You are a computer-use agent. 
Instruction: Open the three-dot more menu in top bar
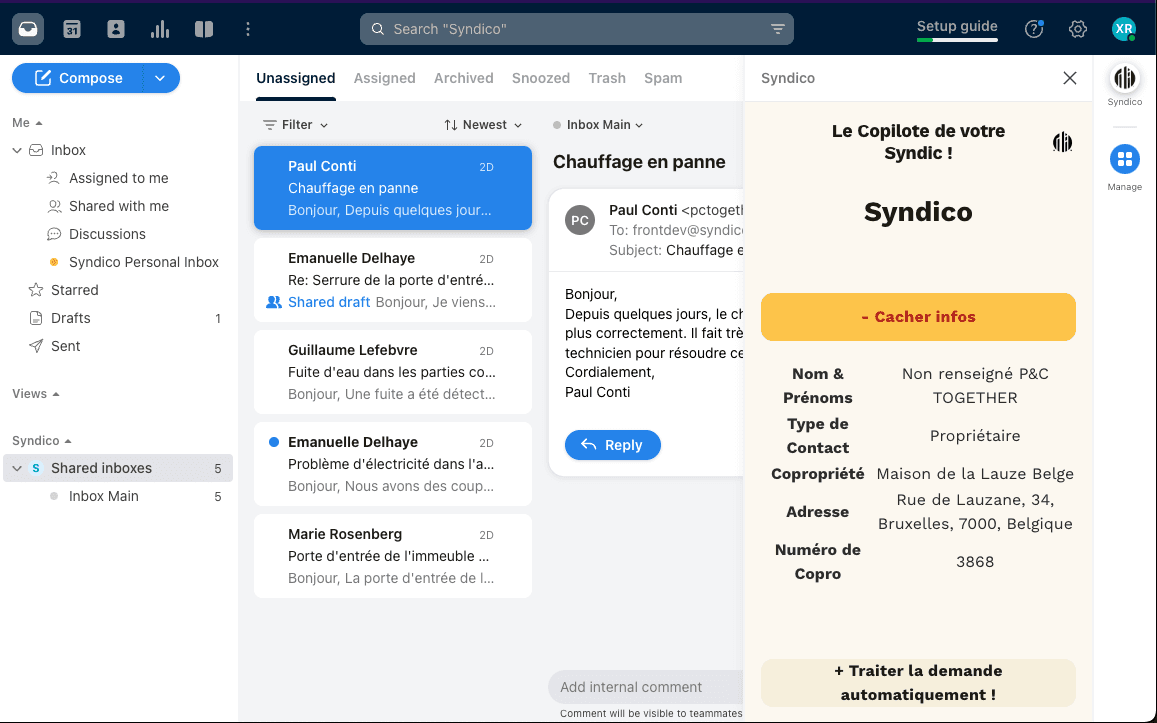pos(248,30)
